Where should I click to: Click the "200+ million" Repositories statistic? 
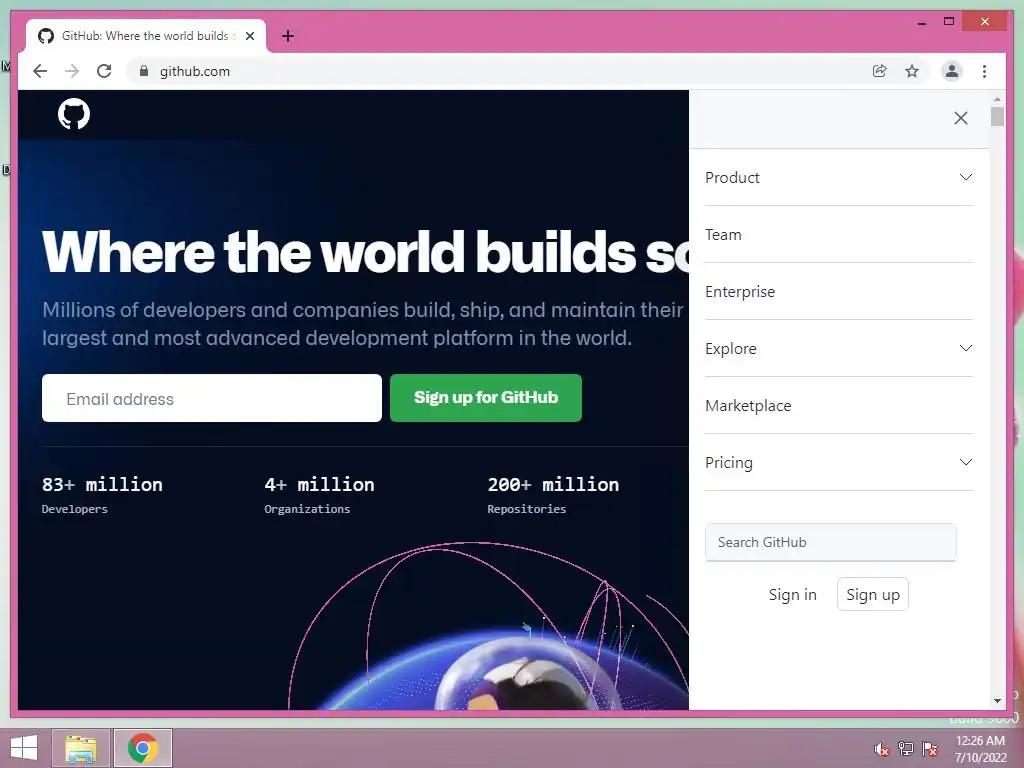pos(553,495)
